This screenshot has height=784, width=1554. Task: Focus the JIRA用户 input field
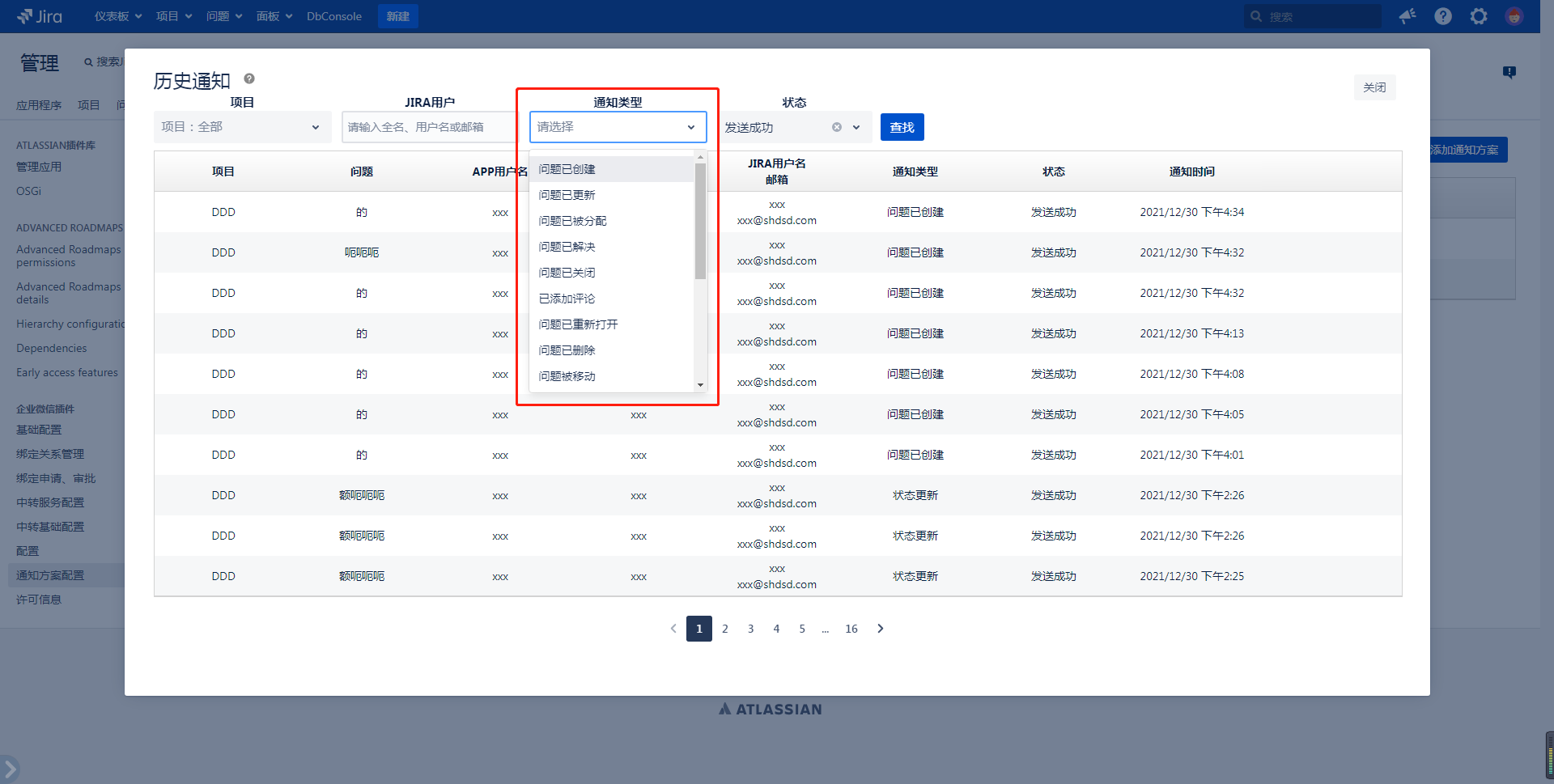(429, 127)
